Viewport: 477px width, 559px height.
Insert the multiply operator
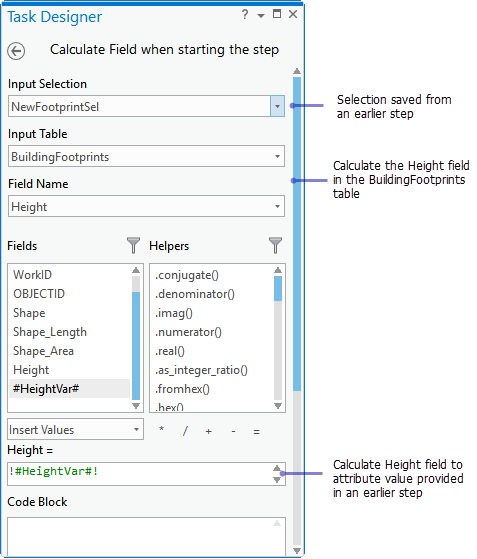(161, 430)
